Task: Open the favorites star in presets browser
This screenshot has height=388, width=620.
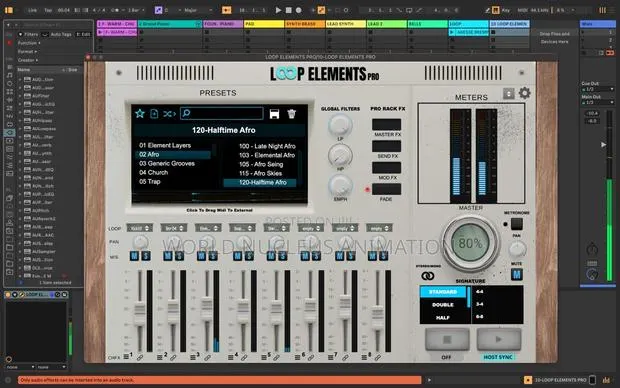Action: point(140,114)
